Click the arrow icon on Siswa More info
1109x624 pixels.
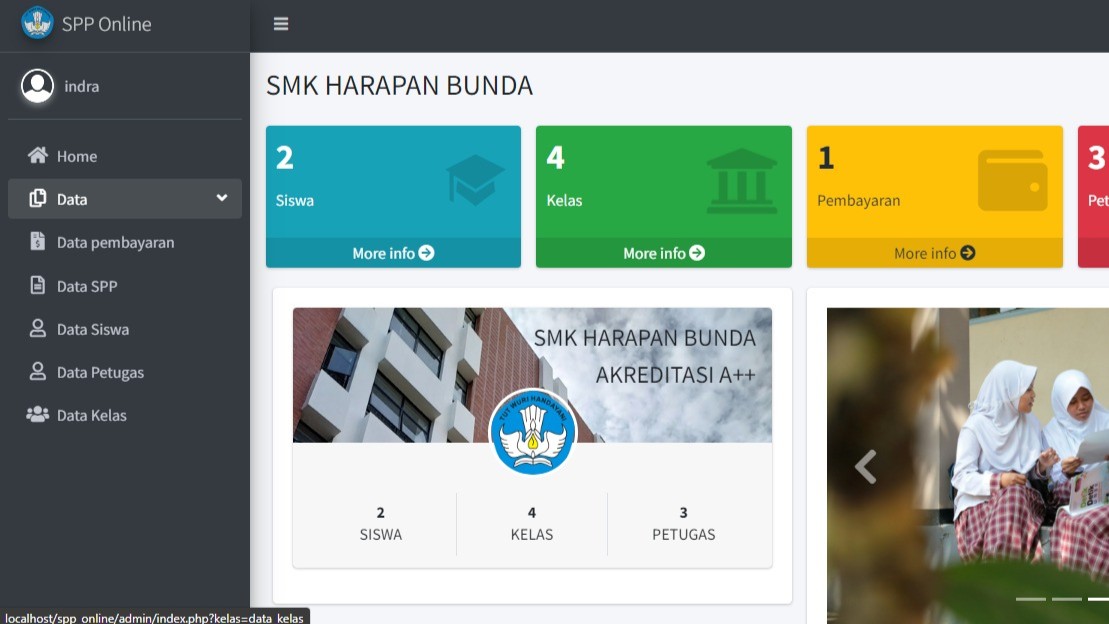tap(426, 253)
